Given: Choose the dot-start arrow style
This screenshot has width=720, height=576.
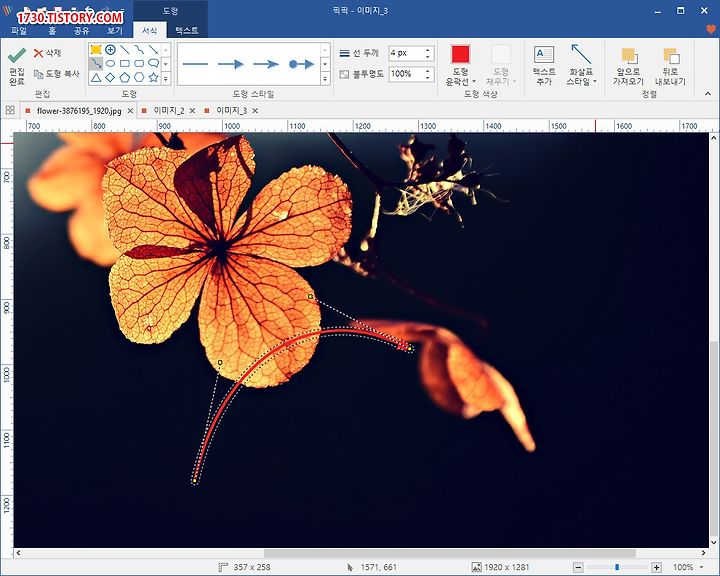Looking at the screenshot, I should coord(302,64).
